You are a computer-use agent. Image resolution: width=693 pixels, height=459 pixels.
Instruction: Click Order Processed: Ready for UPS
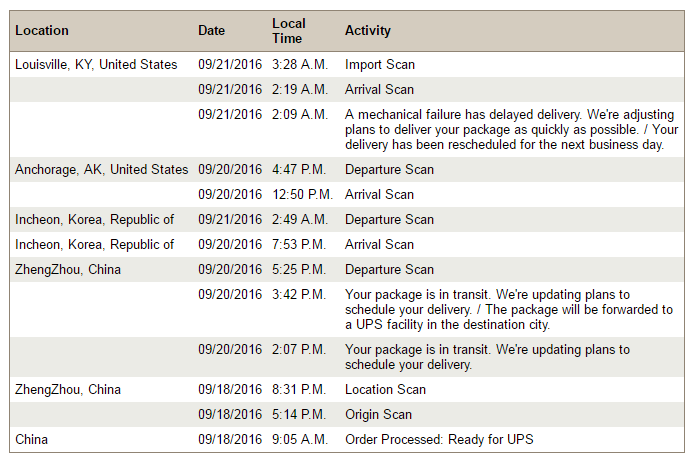click(x=439, y=440)
